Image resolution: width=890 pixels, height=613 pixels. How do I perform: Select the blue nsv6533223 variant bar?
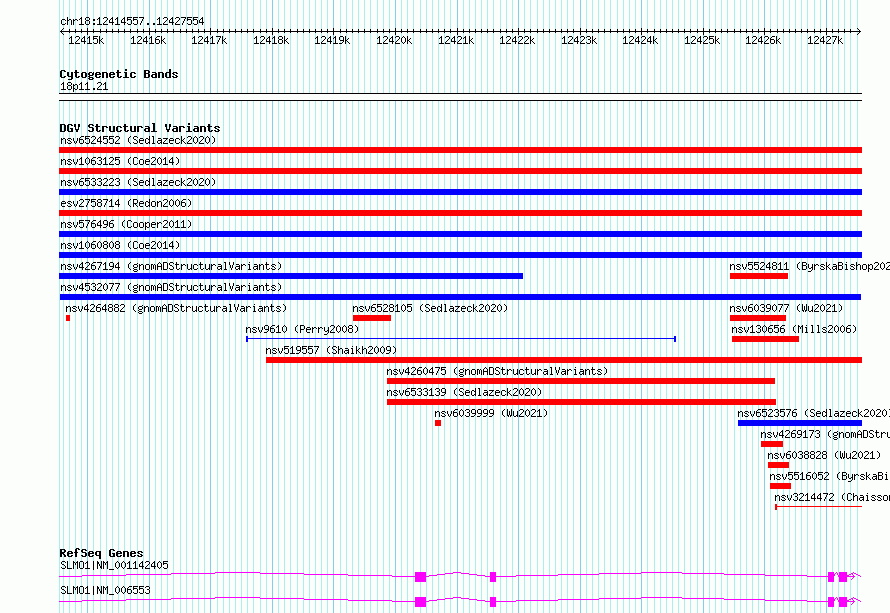(460, 192)
